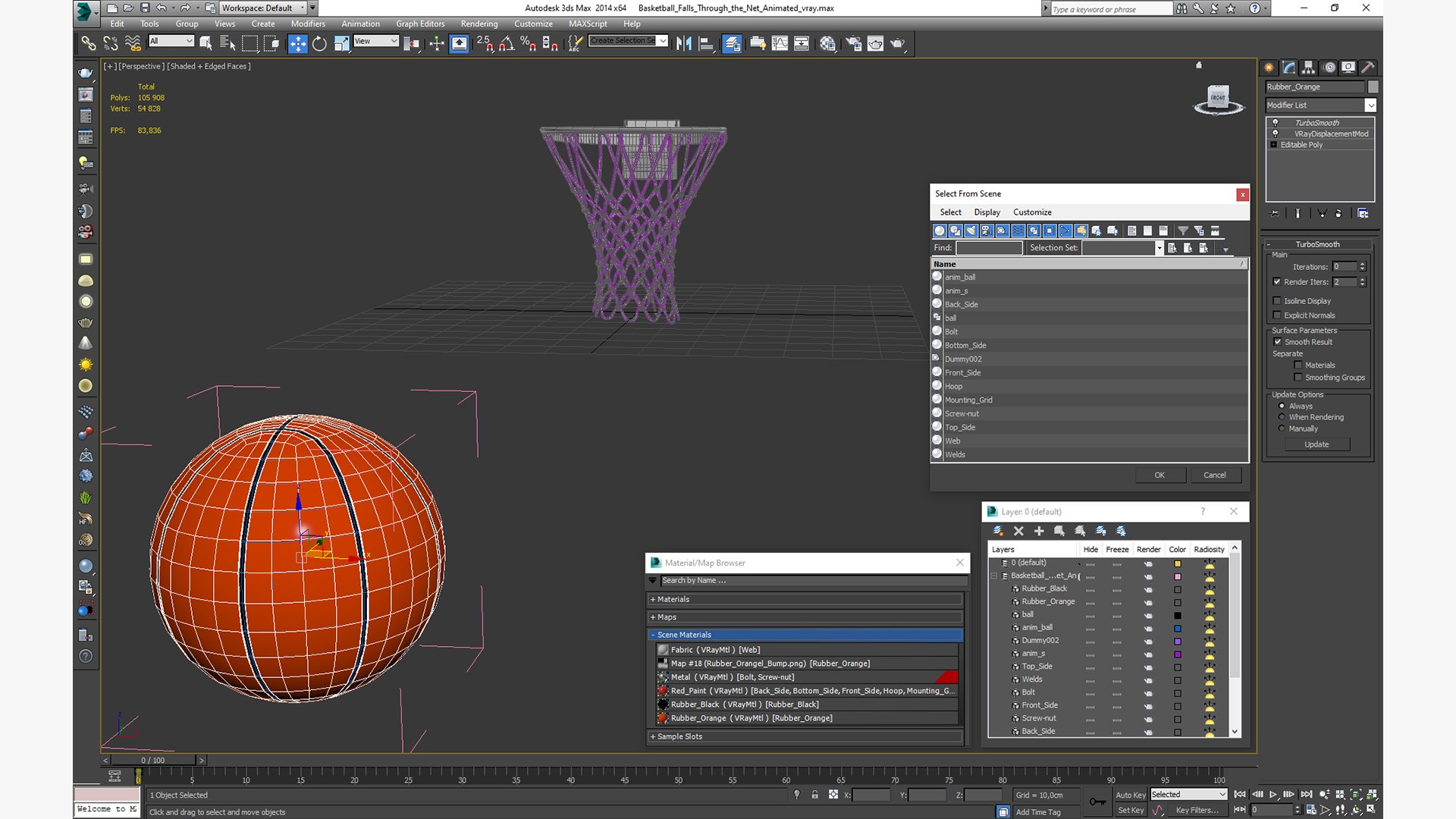Click Cancel in Select From Scene dialog
1456x819 pixels.
click(1214, 475)
